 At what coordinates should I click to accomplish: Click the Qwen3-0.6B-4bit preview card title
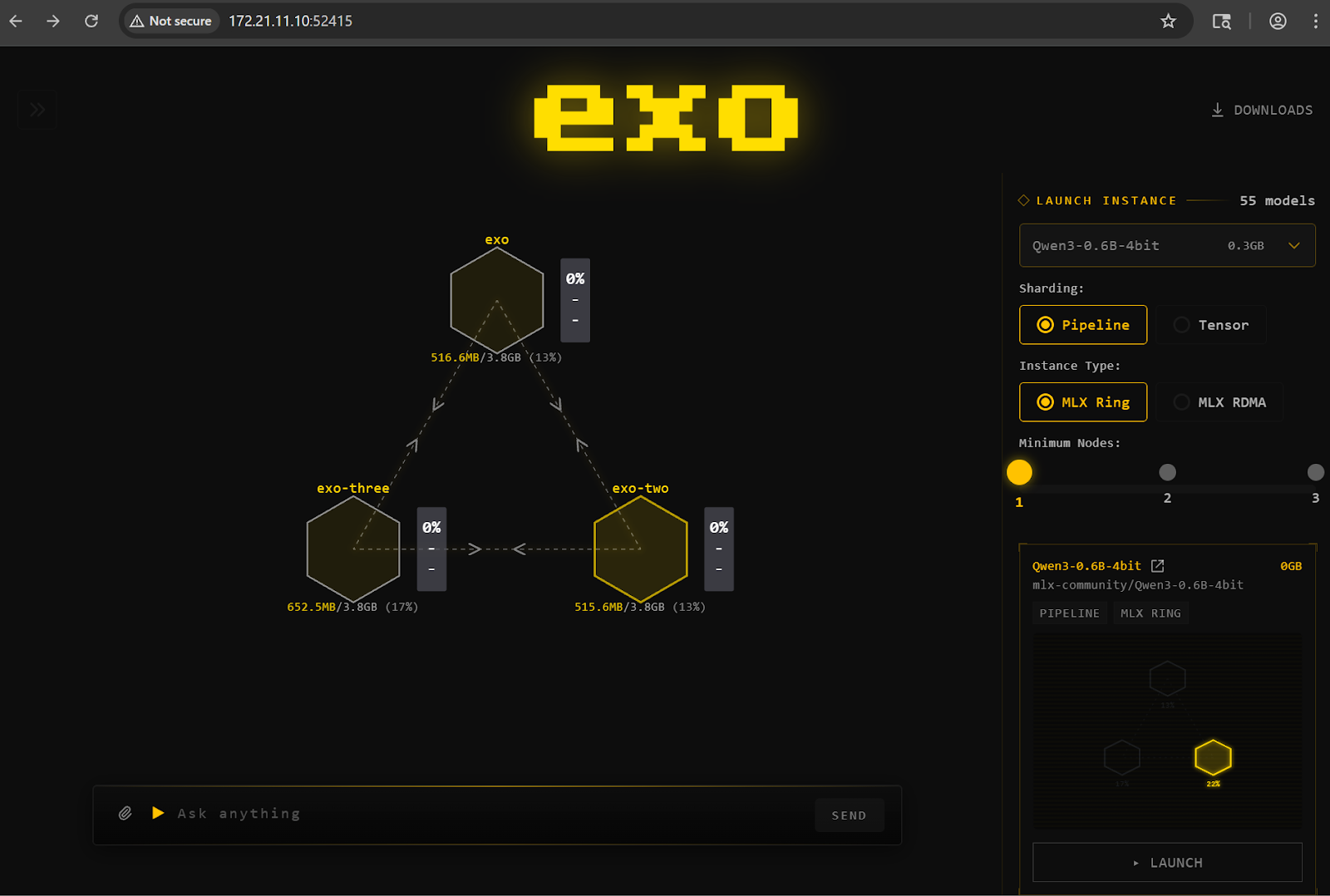point(1086,566)
